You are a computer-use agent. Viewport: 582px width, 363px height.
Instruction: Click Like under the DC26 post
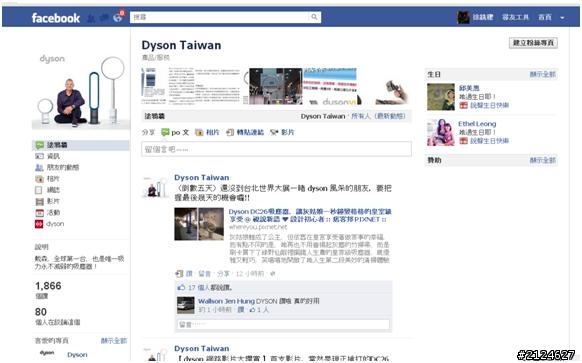[x=189, y=274]
